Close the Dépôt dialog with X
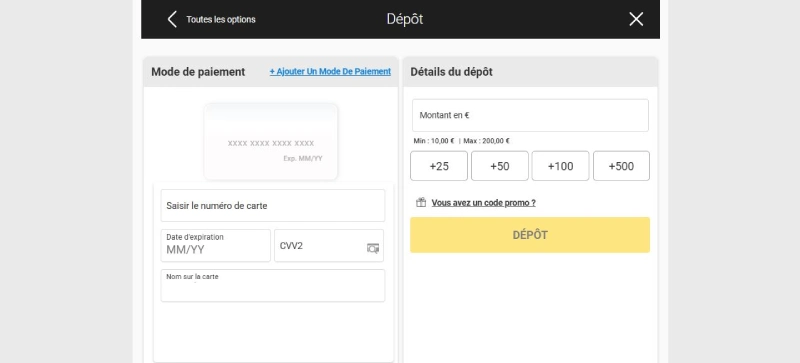Image resolution: width=800 pixels, height=363 pixels. 636,19
